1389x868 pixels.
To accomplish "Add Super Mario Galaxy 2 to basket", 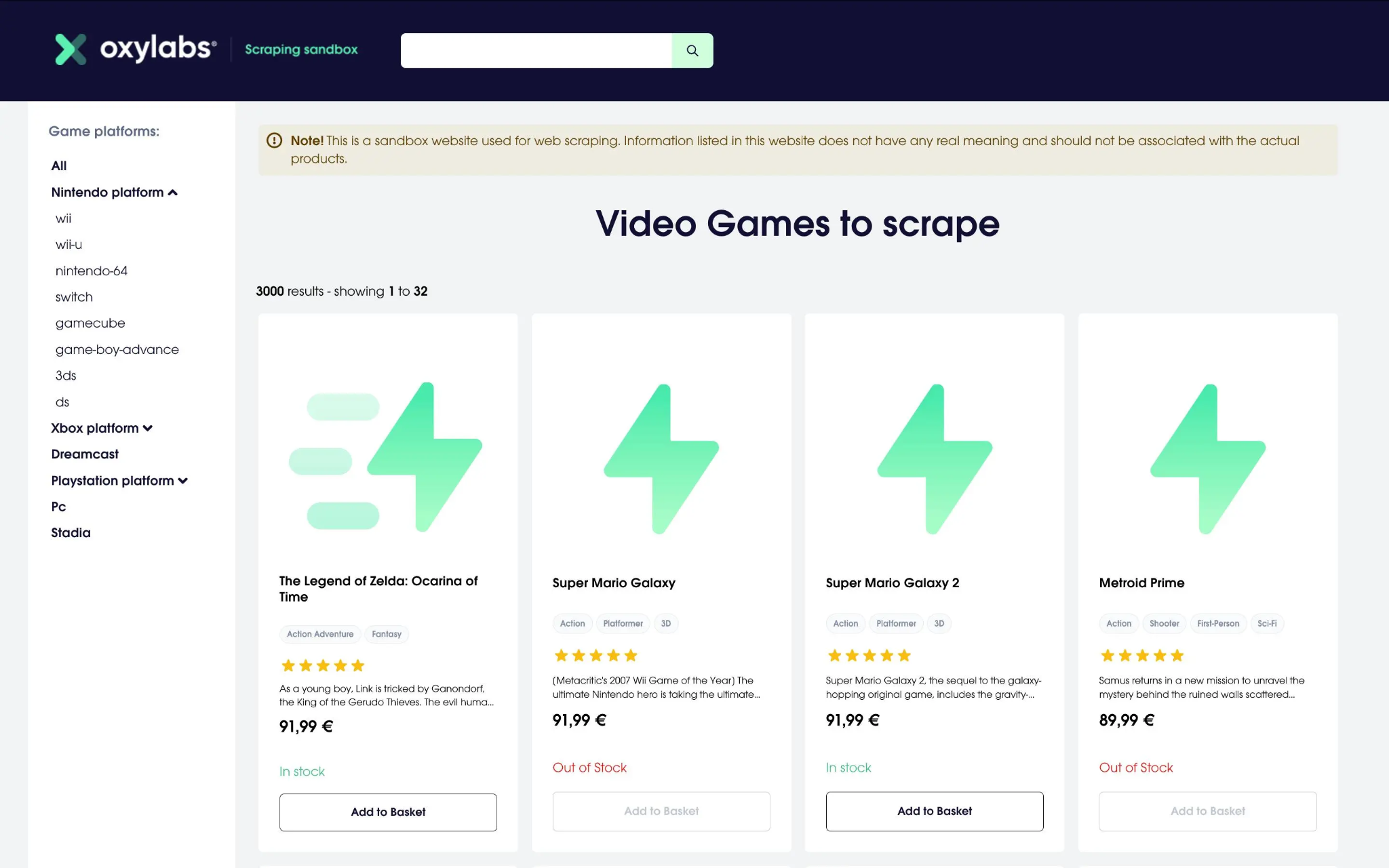I will point(935,811).
